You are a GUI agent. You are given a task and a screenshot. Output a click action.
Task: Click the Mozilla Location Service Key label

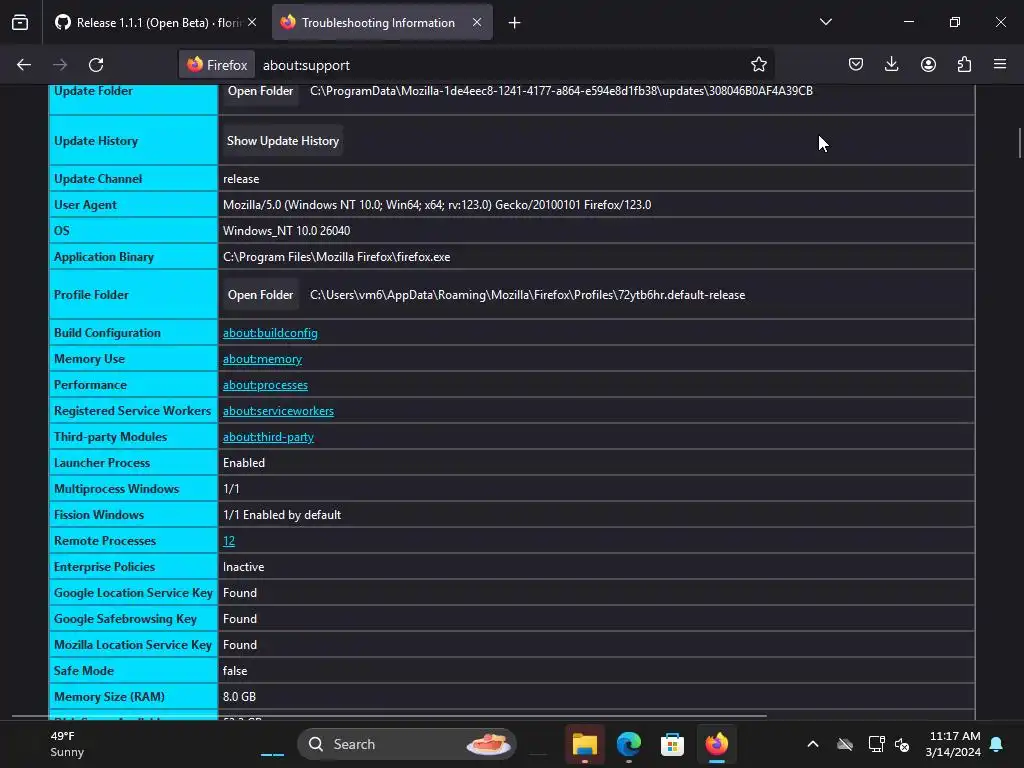[x=133, y=645]
